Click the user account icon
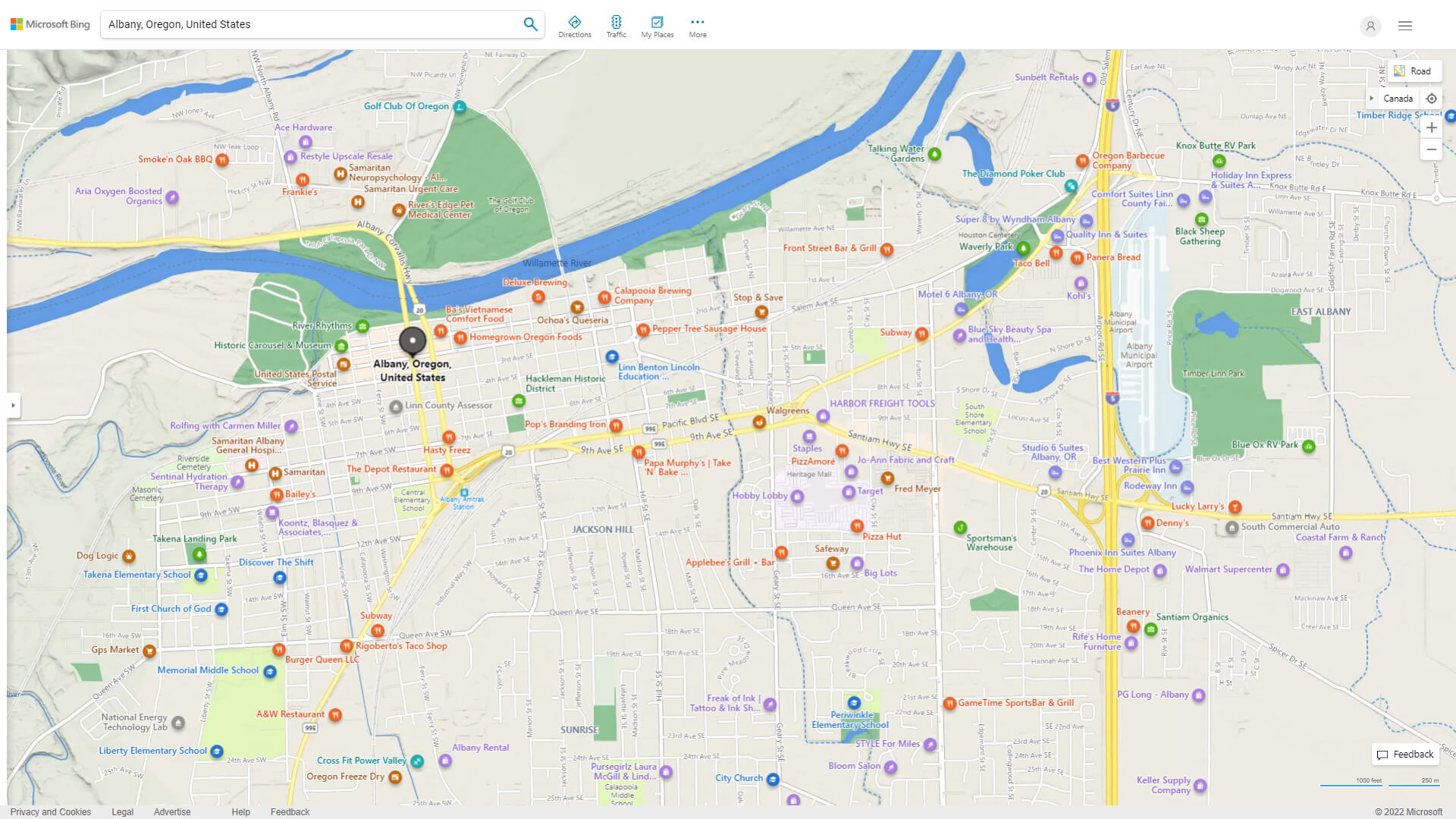This screenshot has height=819, width=1456. 1370,26
